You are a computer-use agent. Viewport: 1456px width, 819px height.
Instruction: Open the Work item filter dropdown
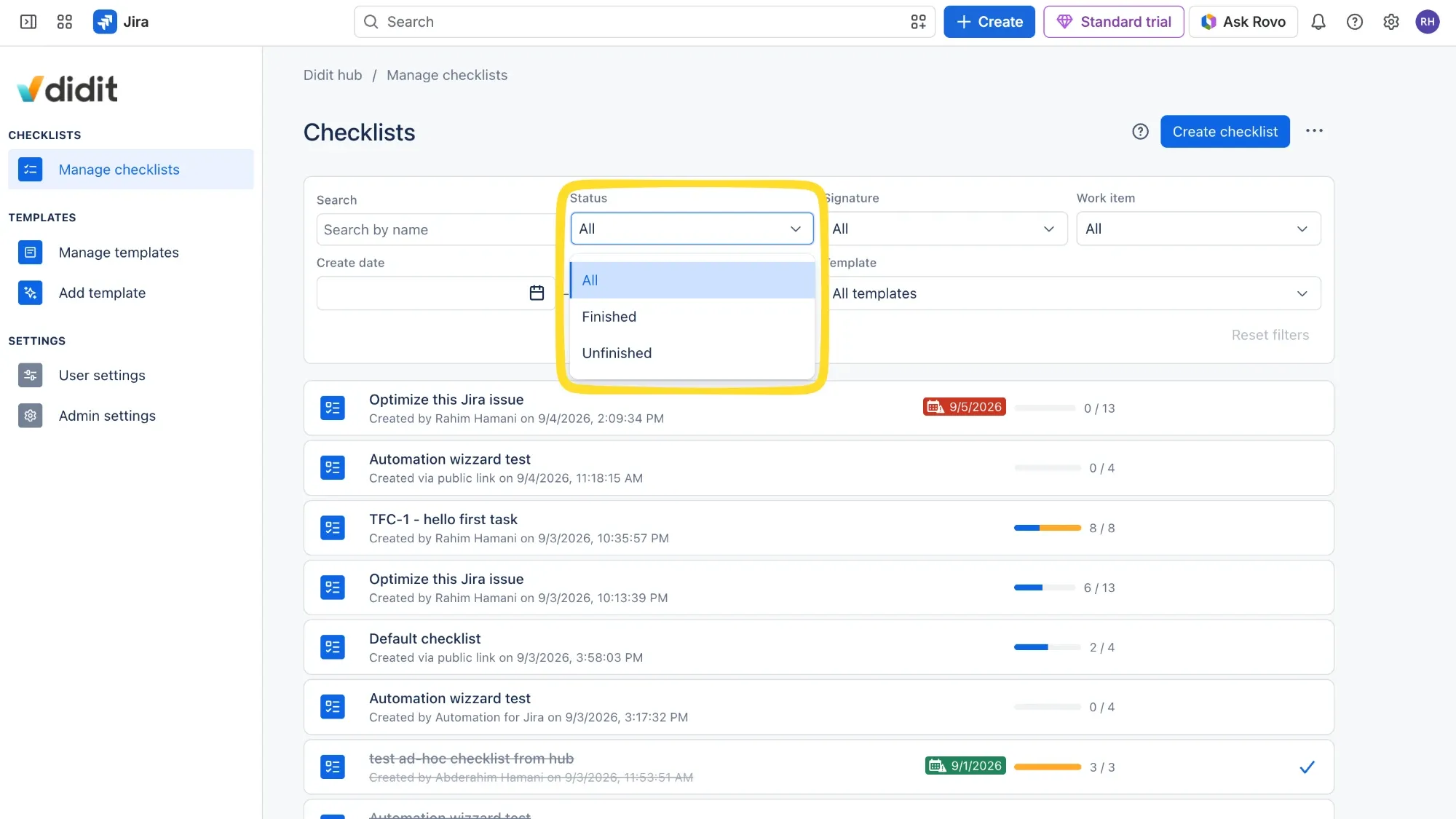tap(1198, 229)
